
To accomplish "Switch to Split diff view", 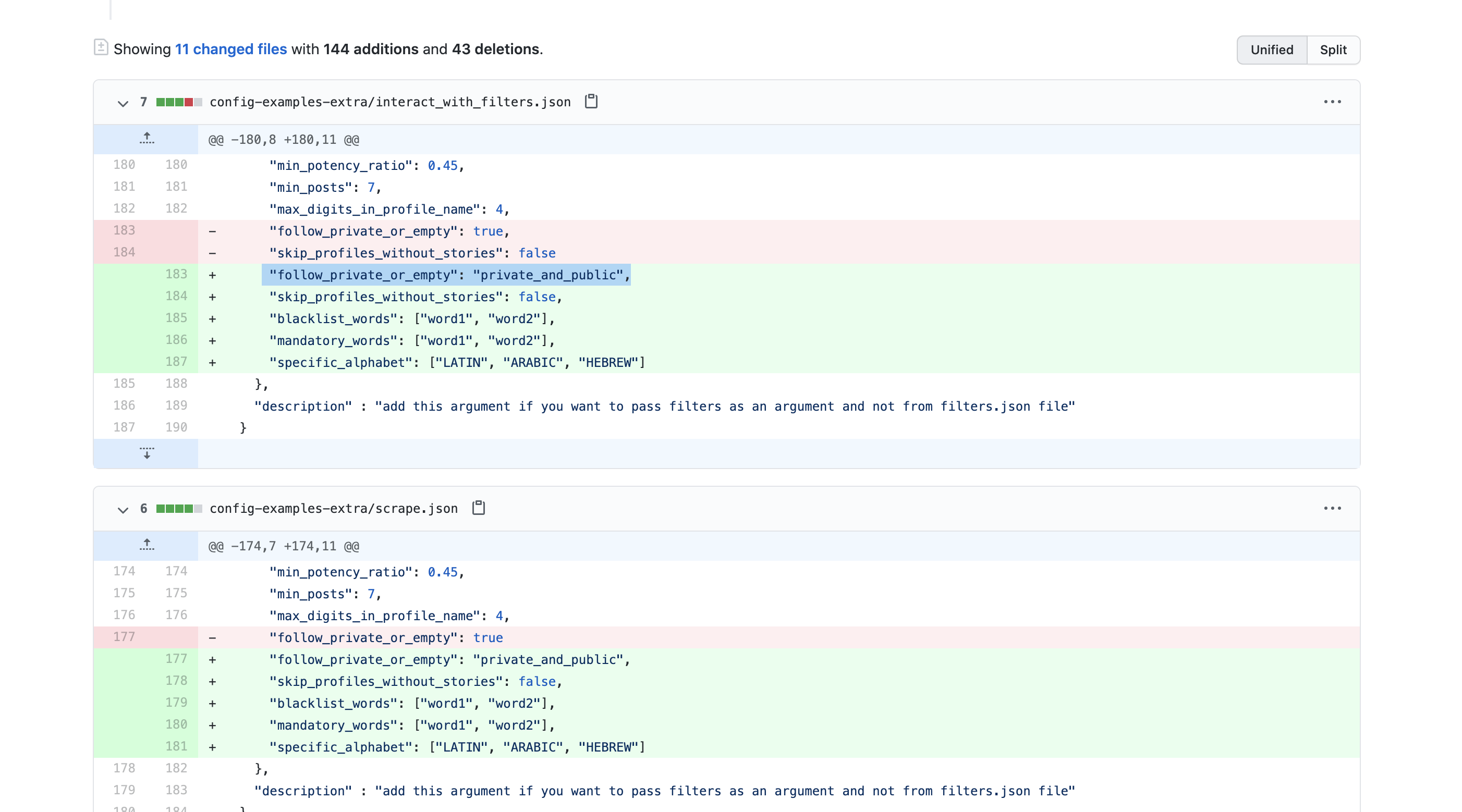I will [x=1333, y=50].
